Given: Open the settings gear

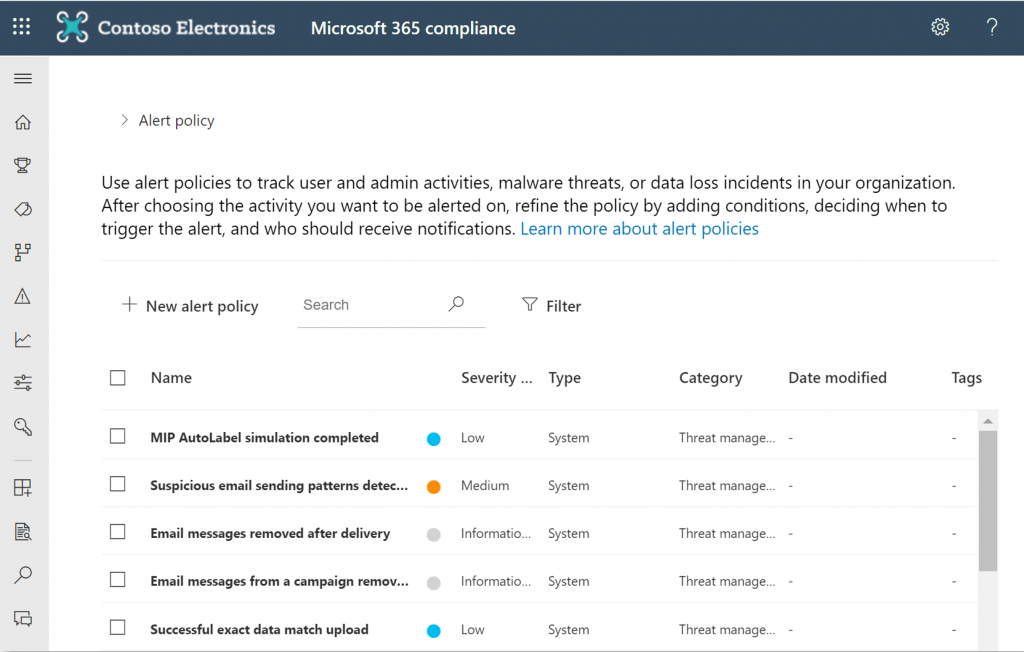Looking at the screenshot, I should coord(940,27).
